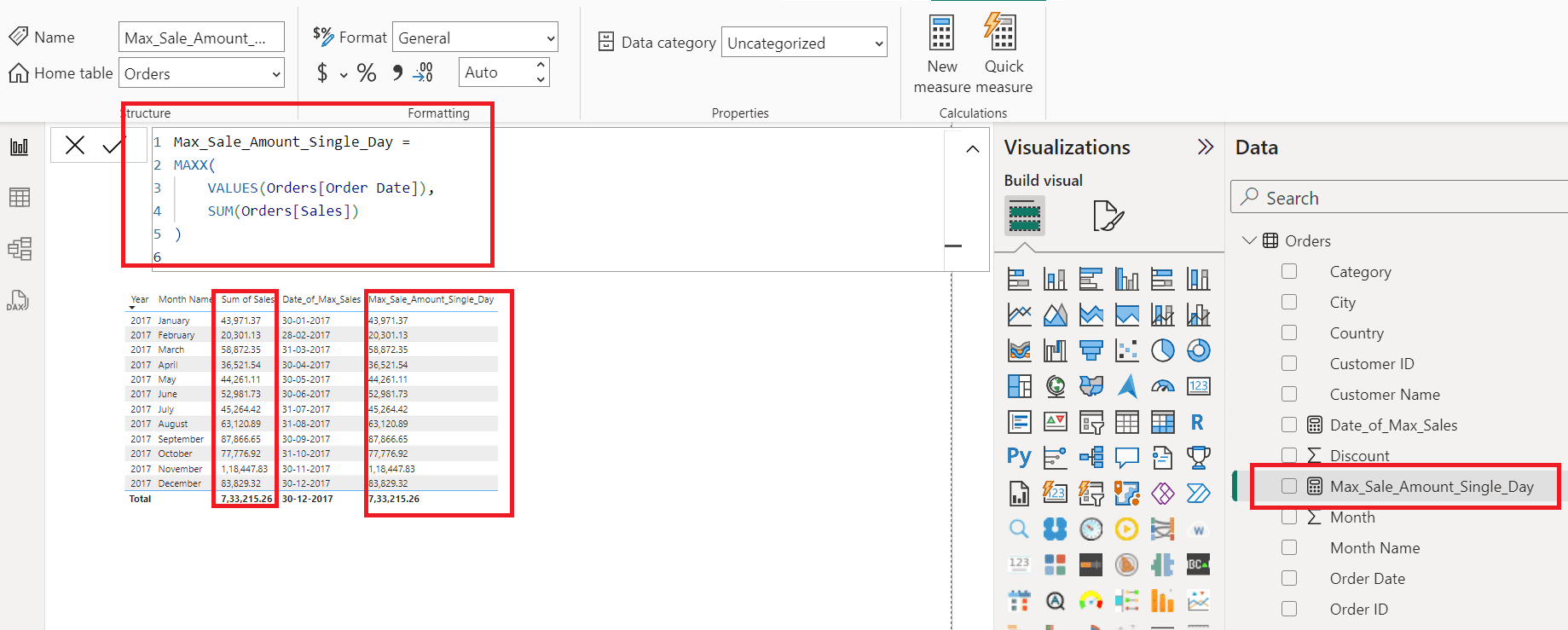Switch to Format visual tab
The height and width of the screenshot is (630, 1568).
coord(1108,216)
